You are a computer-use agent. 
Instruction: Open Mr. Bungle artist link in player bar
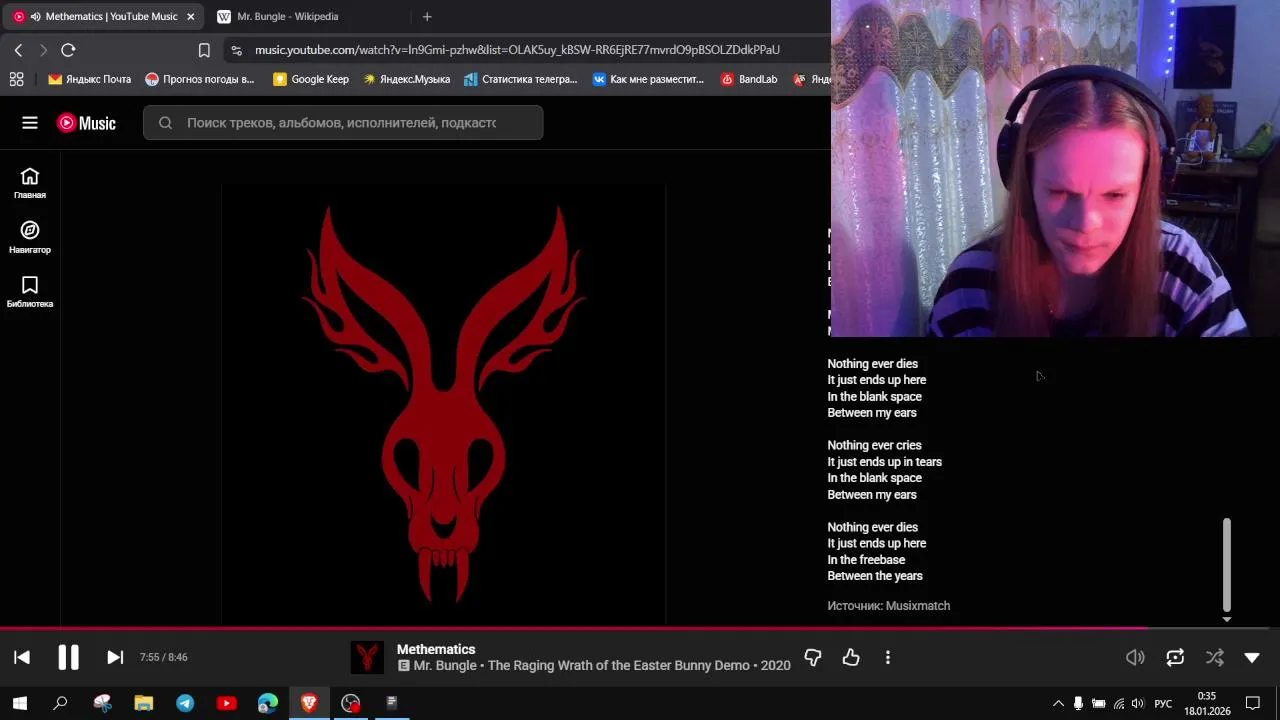coord(446,666)
